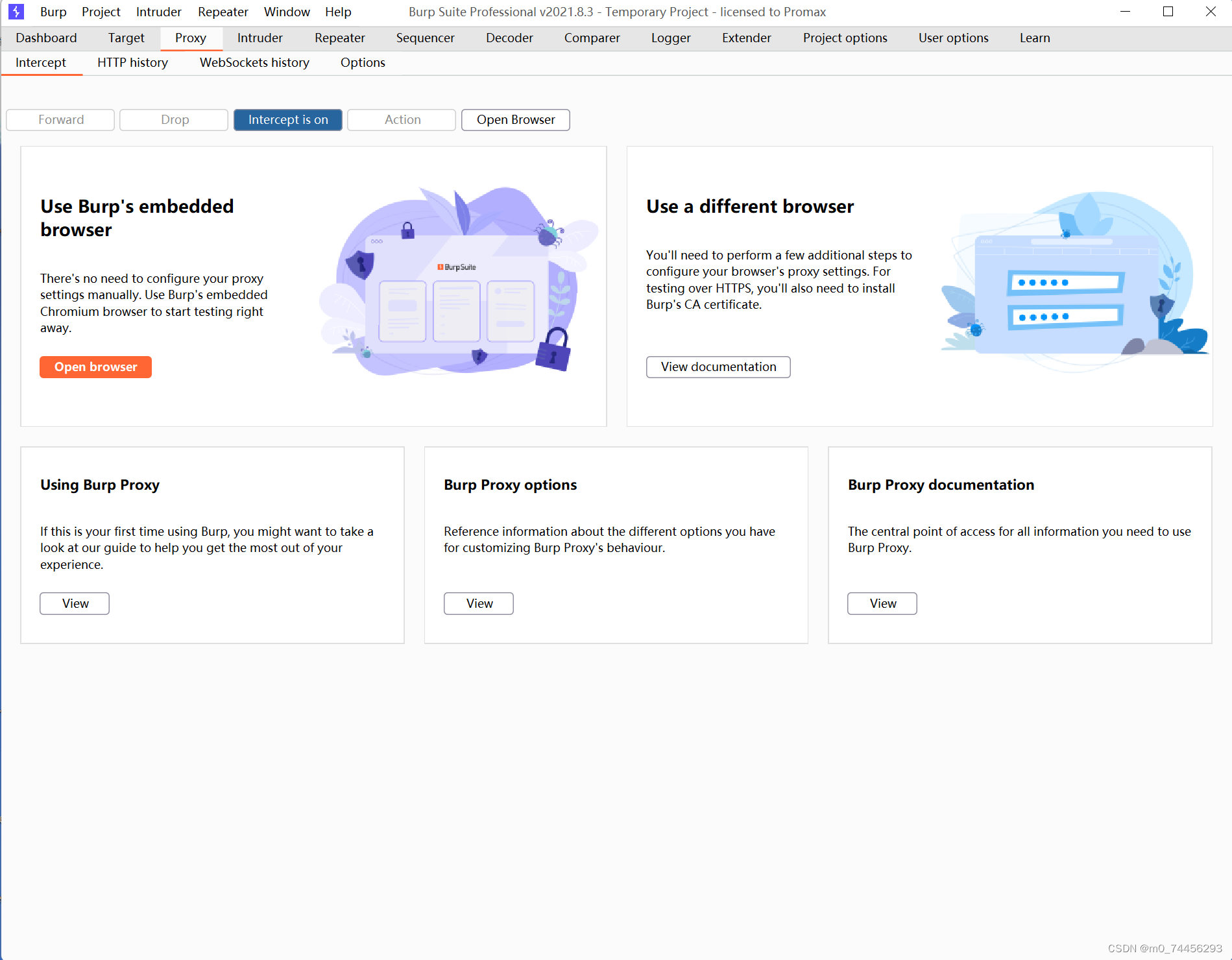Click View under Burp Proxy documentation

coord(882,603)
